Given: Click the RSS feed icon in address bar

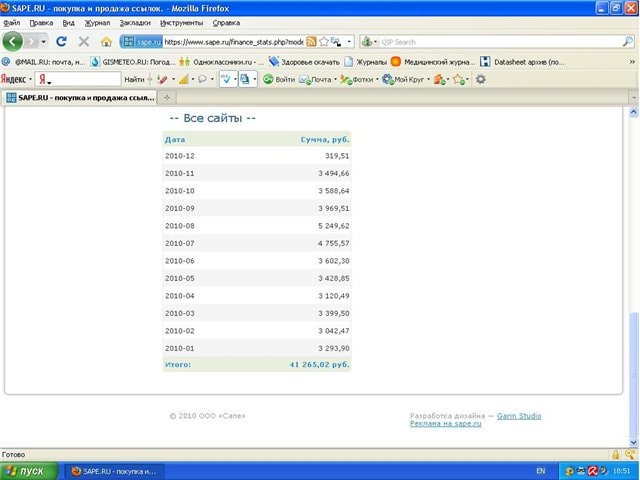Looking at the screenshot, I should [311, 42].
